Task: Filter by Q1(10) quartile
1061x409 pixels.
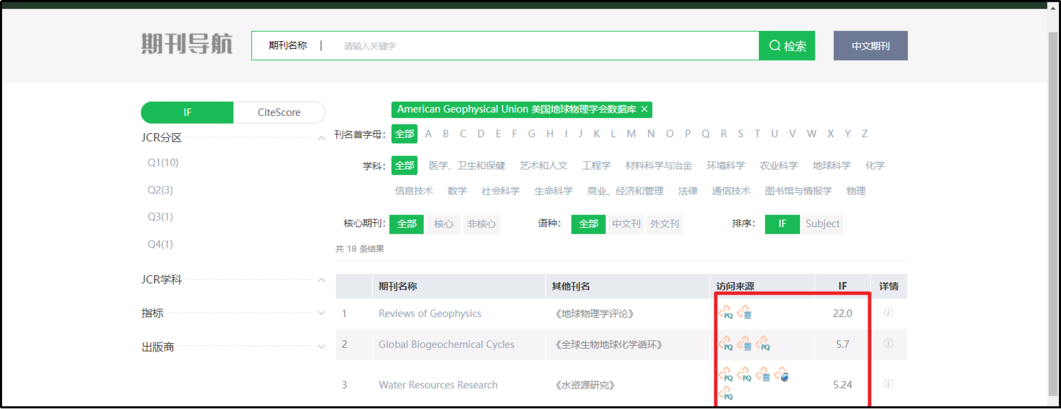Action: (163, 163)
